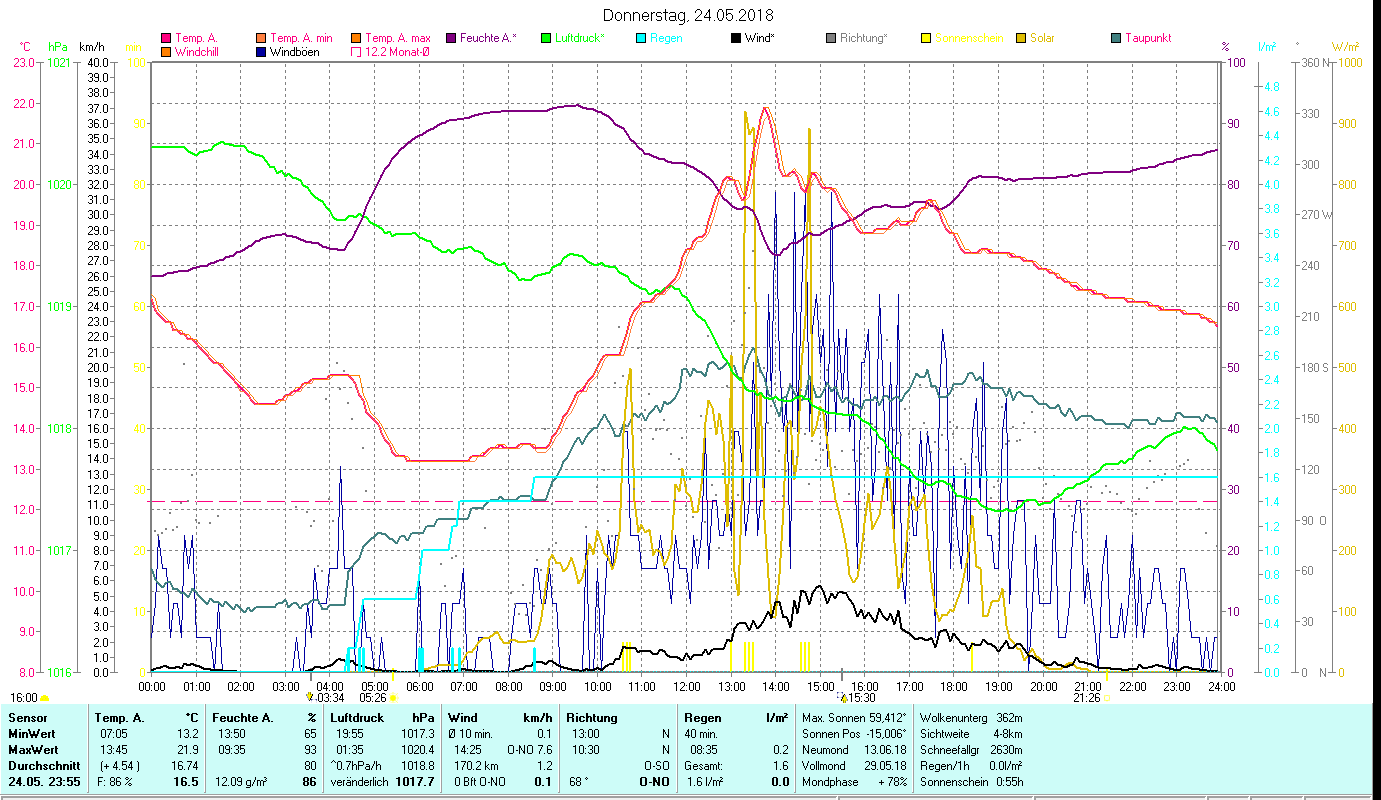Click the Solar legend label
Screen dimensions: 1381x800
1042,38
